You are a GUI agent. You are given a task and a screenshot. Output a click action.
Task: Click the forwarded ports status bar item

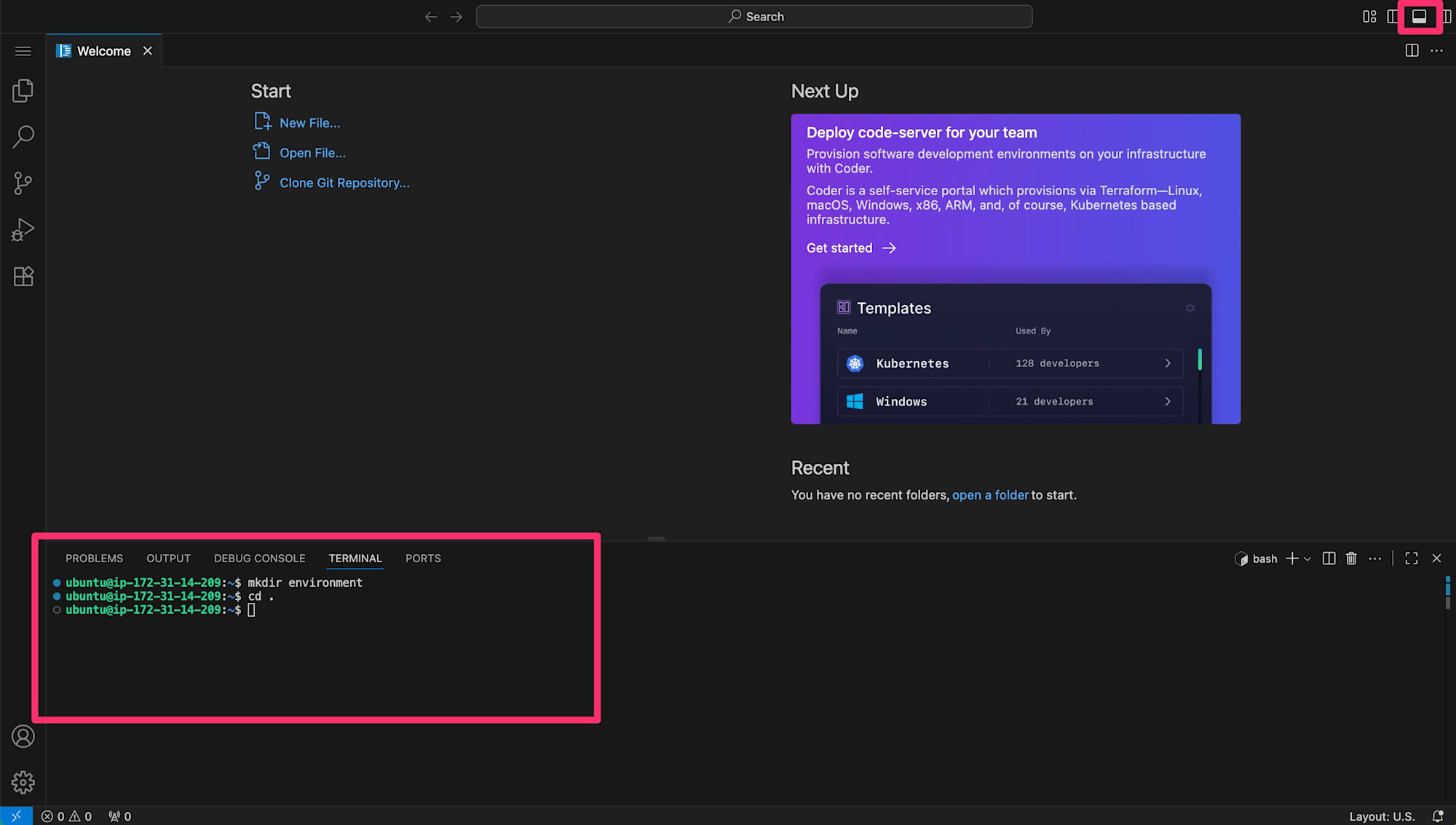(x=119, y=816)
